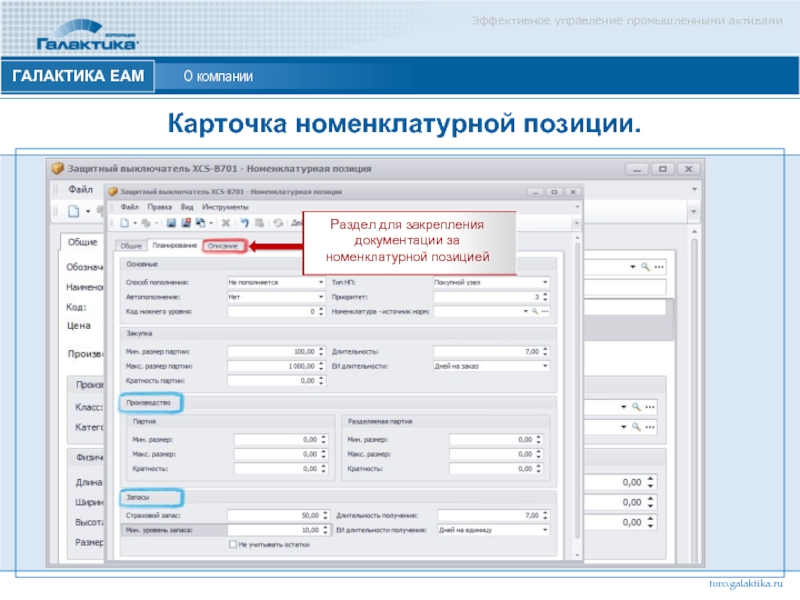Adjust the Код нижнего уровня stepper
The image size is (800, 600).
point(321,311)
